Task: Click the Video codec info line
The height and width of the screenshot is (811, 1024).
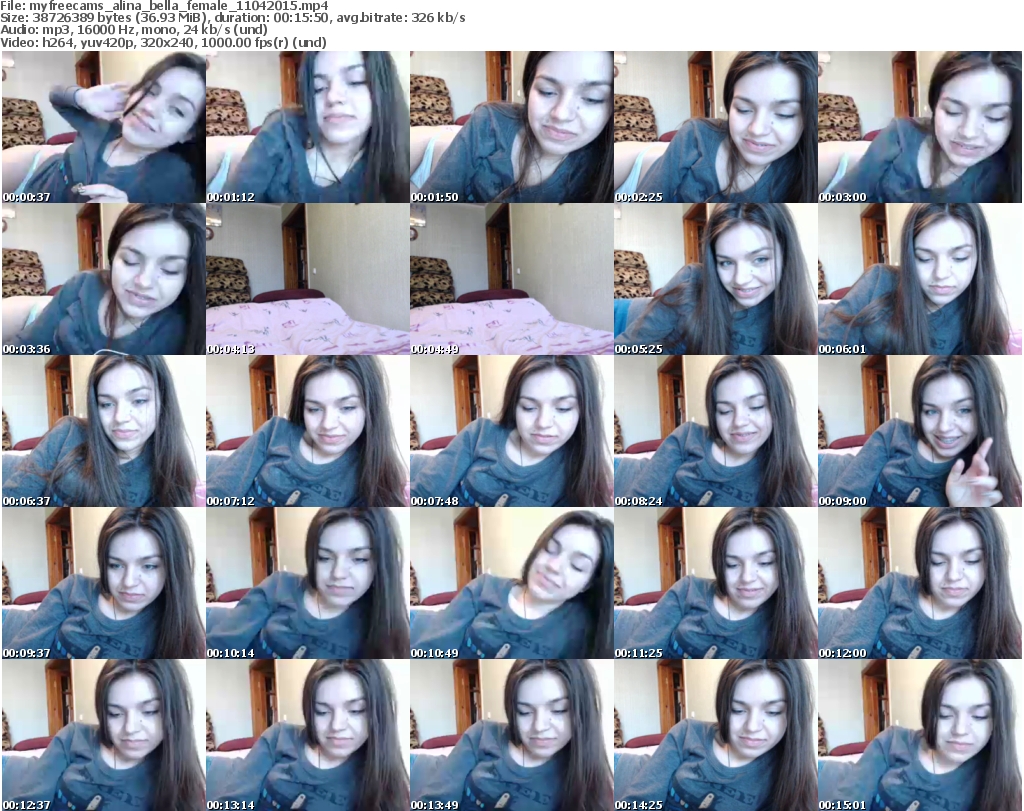Action: click(x=163, y=43)
